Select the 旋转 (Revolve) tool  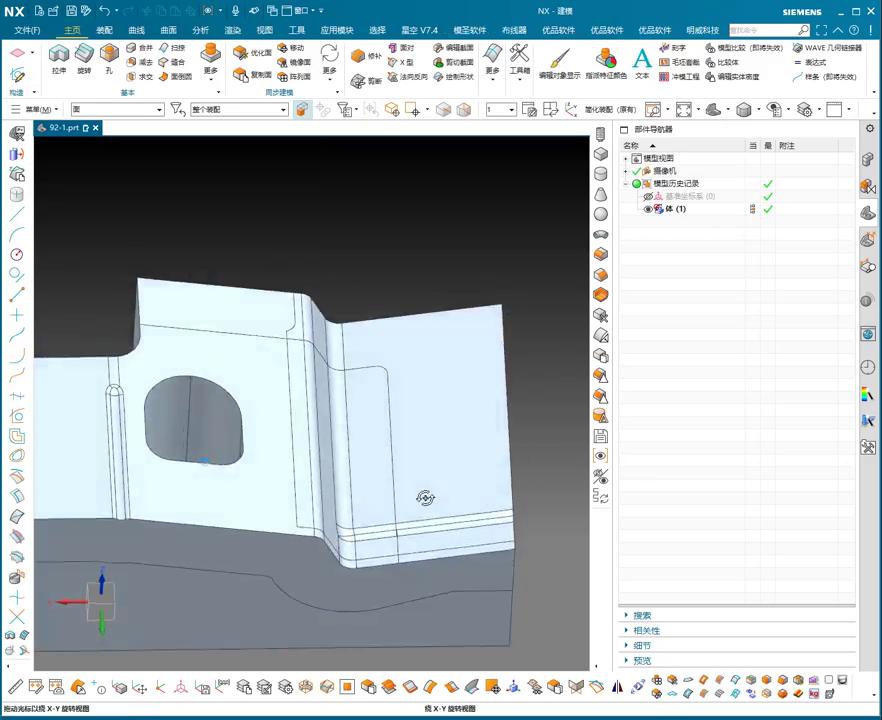click(84, 55)
